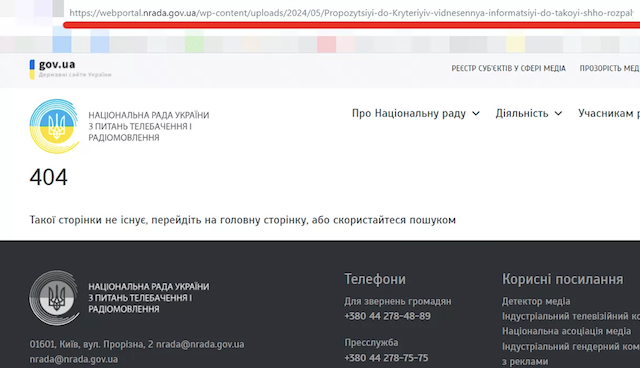
Task: Expand the 'Діяльність' menu
Action: [x=529, y=113]
